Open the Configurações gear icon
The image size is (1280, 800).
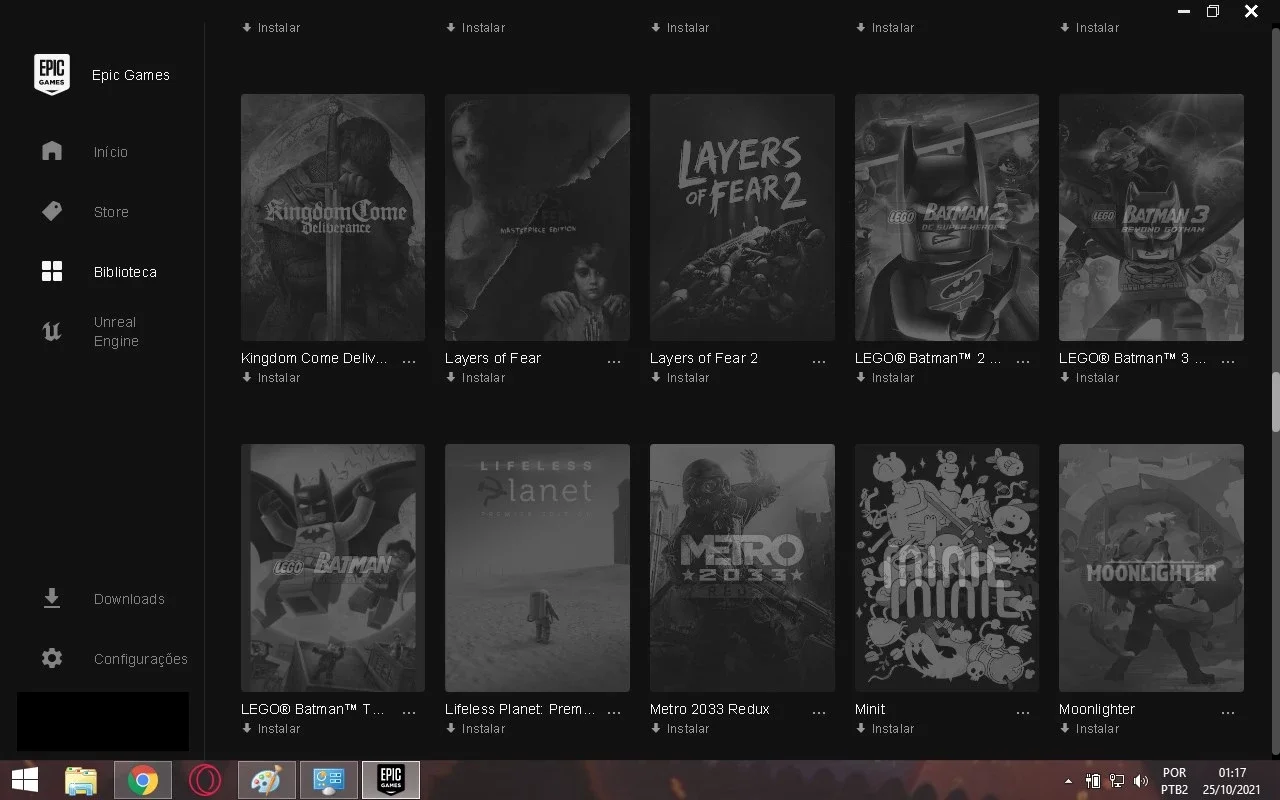tap(52, 658)
